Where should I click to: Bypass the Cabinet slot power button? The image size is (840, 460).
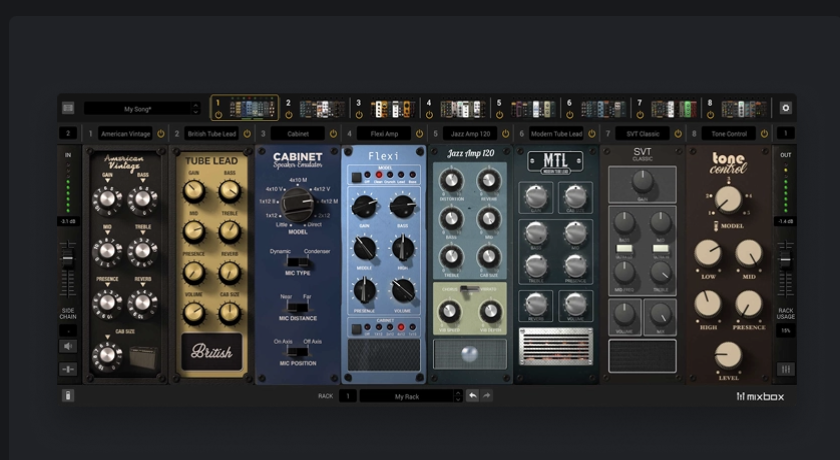(333, 134)
